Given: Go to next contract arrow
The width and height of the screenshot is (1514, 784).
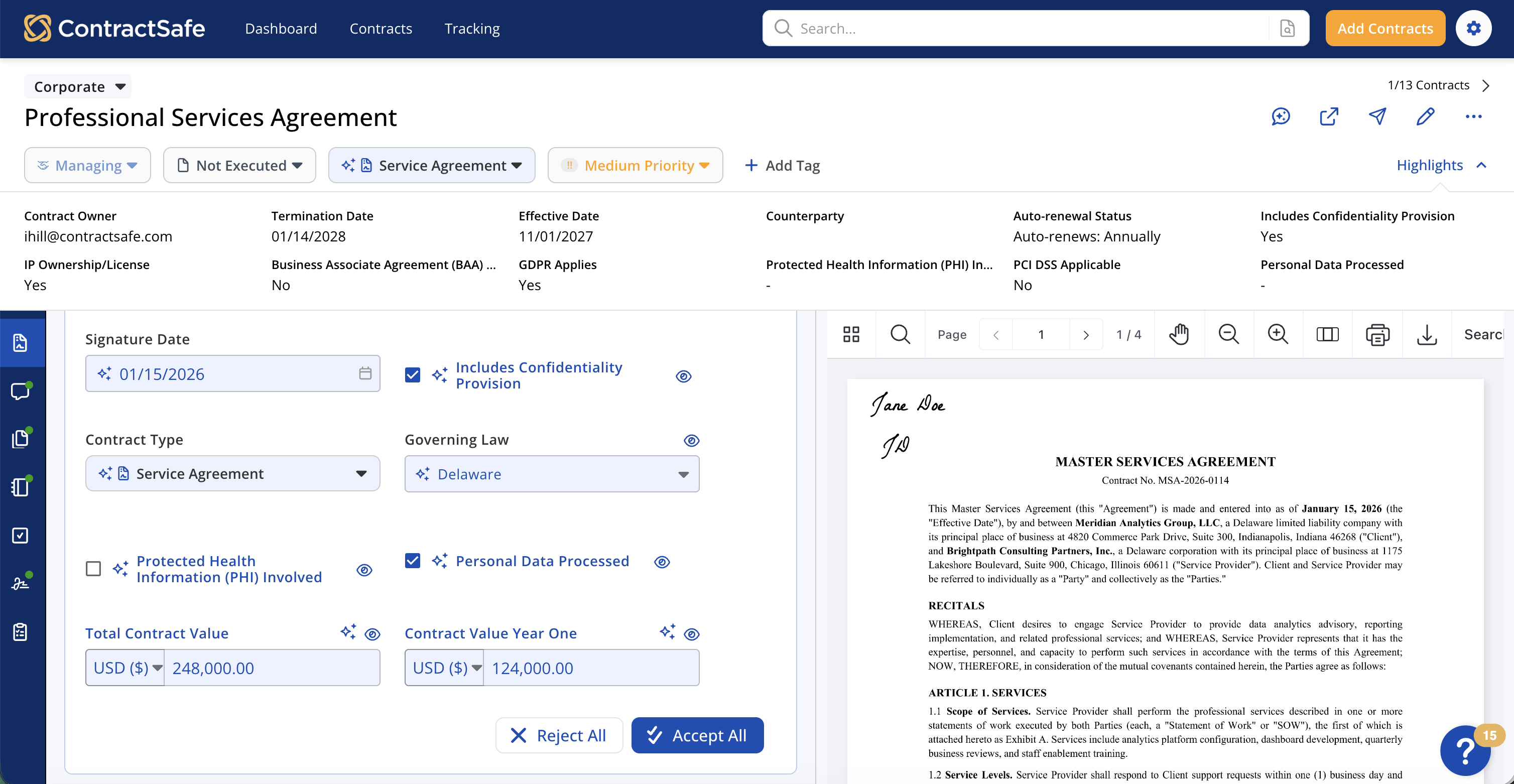Looking at the screenshot, I should click(1486, 85).
